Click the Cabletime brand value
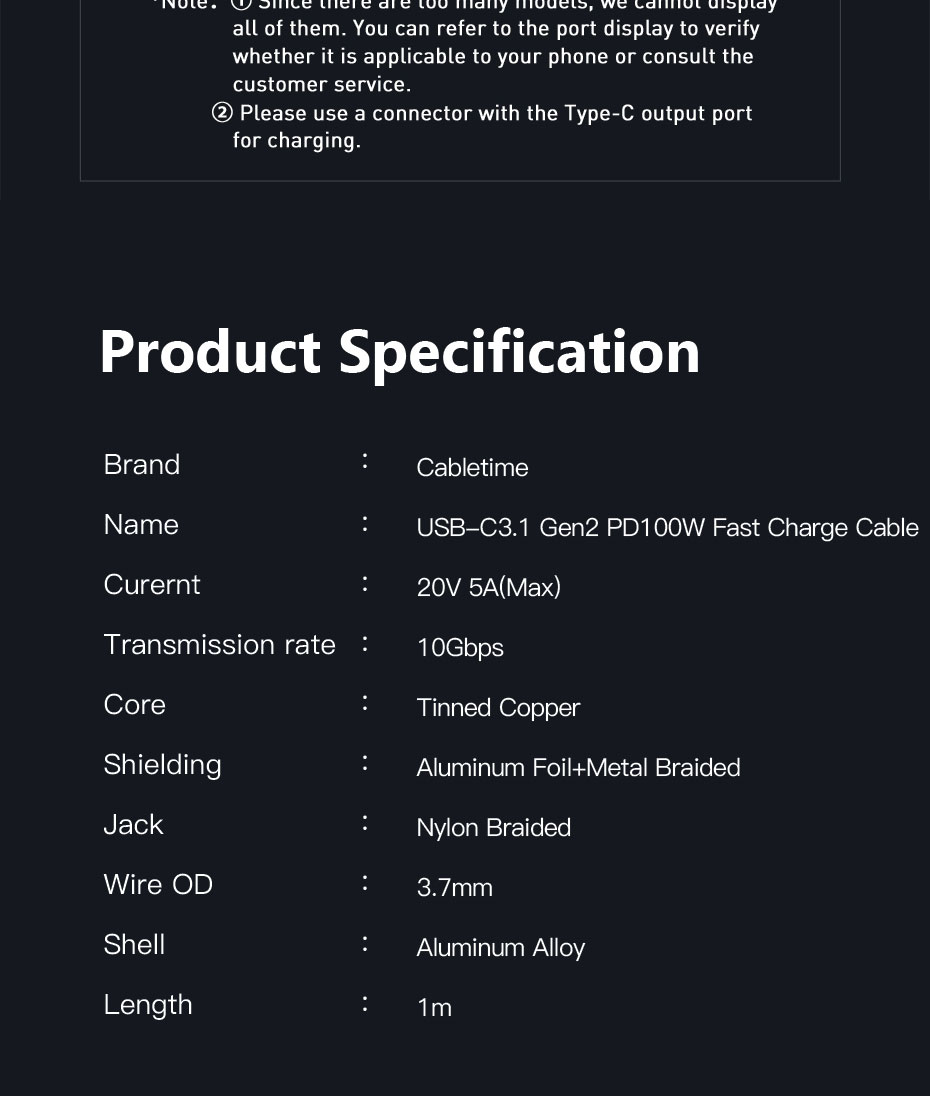This screenshot has height=1096, width=930. tap(472, 468)
